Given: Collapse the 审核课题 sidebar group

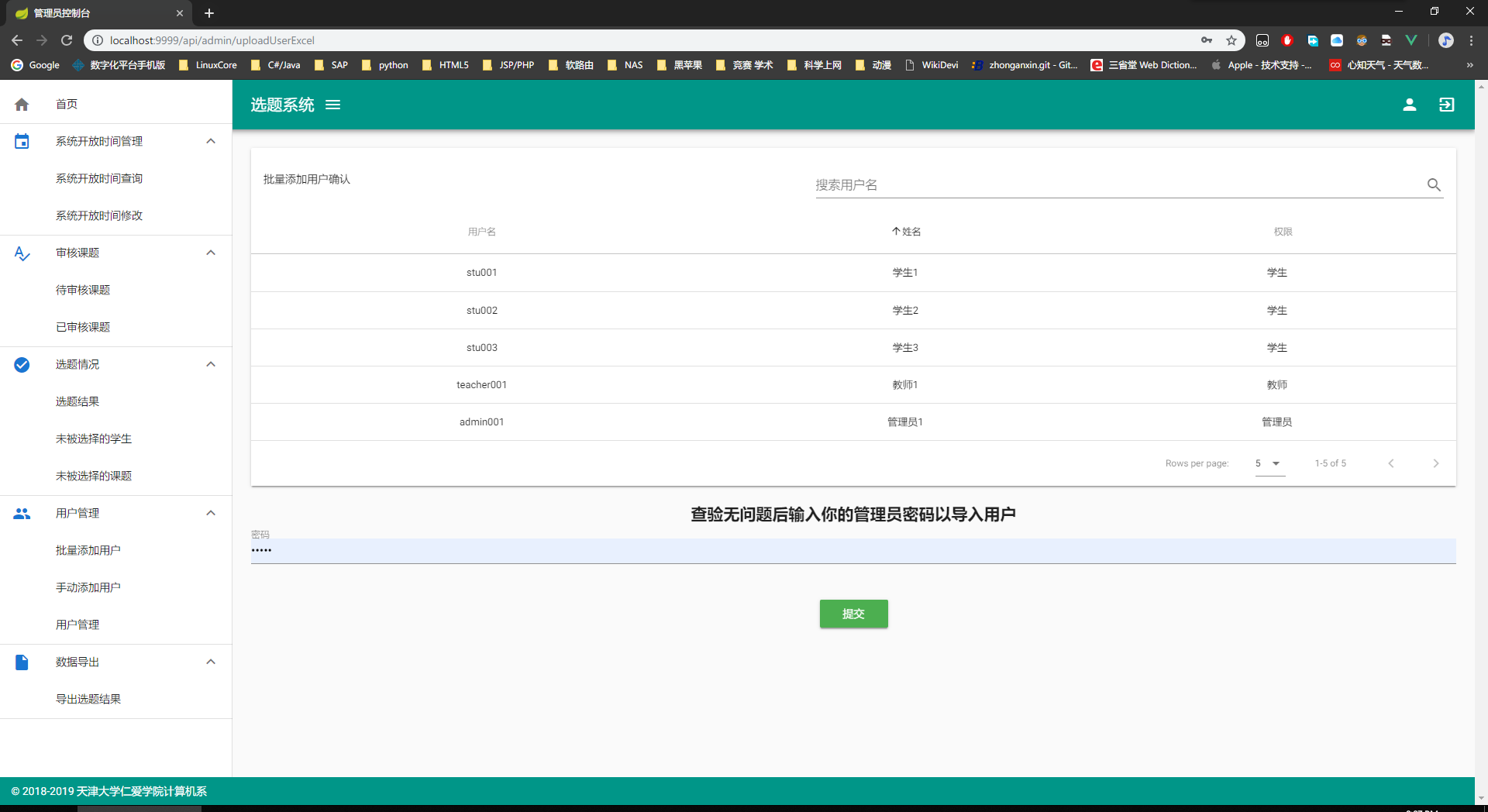Looking at the screenshot, I should (x=211, y=253).
